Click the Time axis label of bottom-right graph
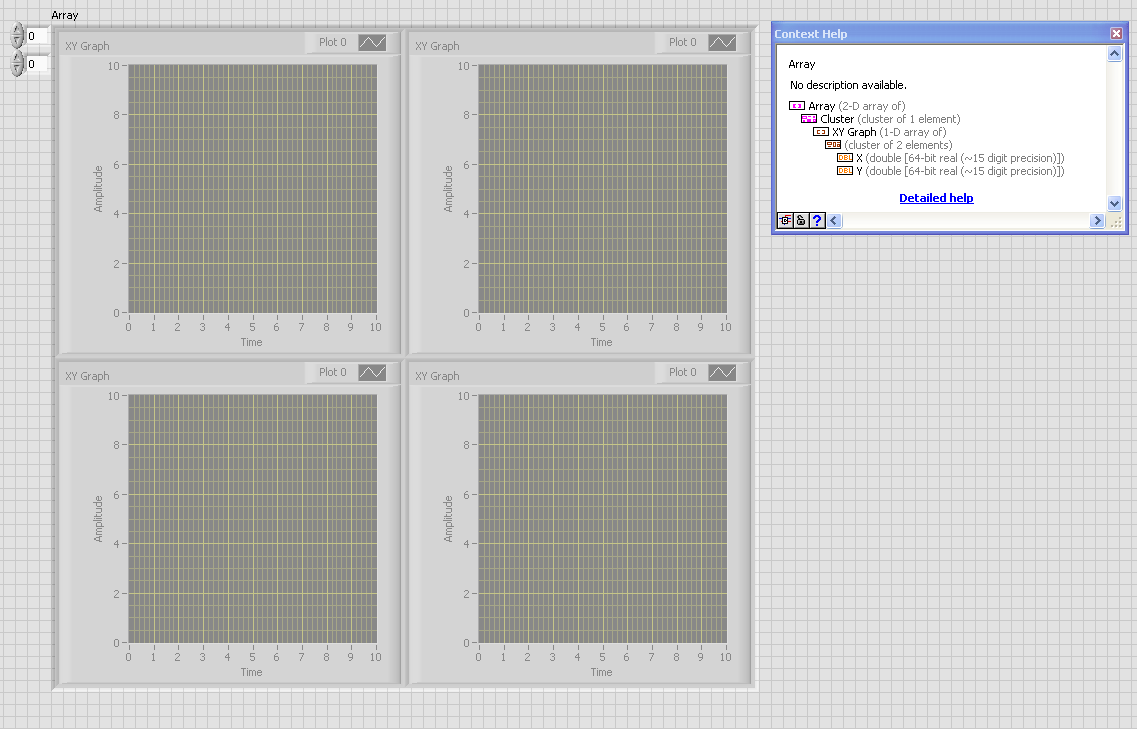1137x729 pixels. pos(601,672)
